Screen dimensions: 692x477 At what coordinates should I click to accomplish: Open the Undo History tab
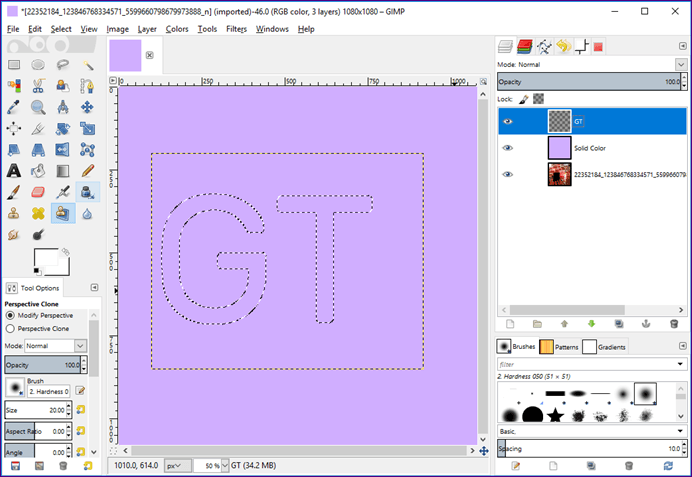click(x=564, y=46)
